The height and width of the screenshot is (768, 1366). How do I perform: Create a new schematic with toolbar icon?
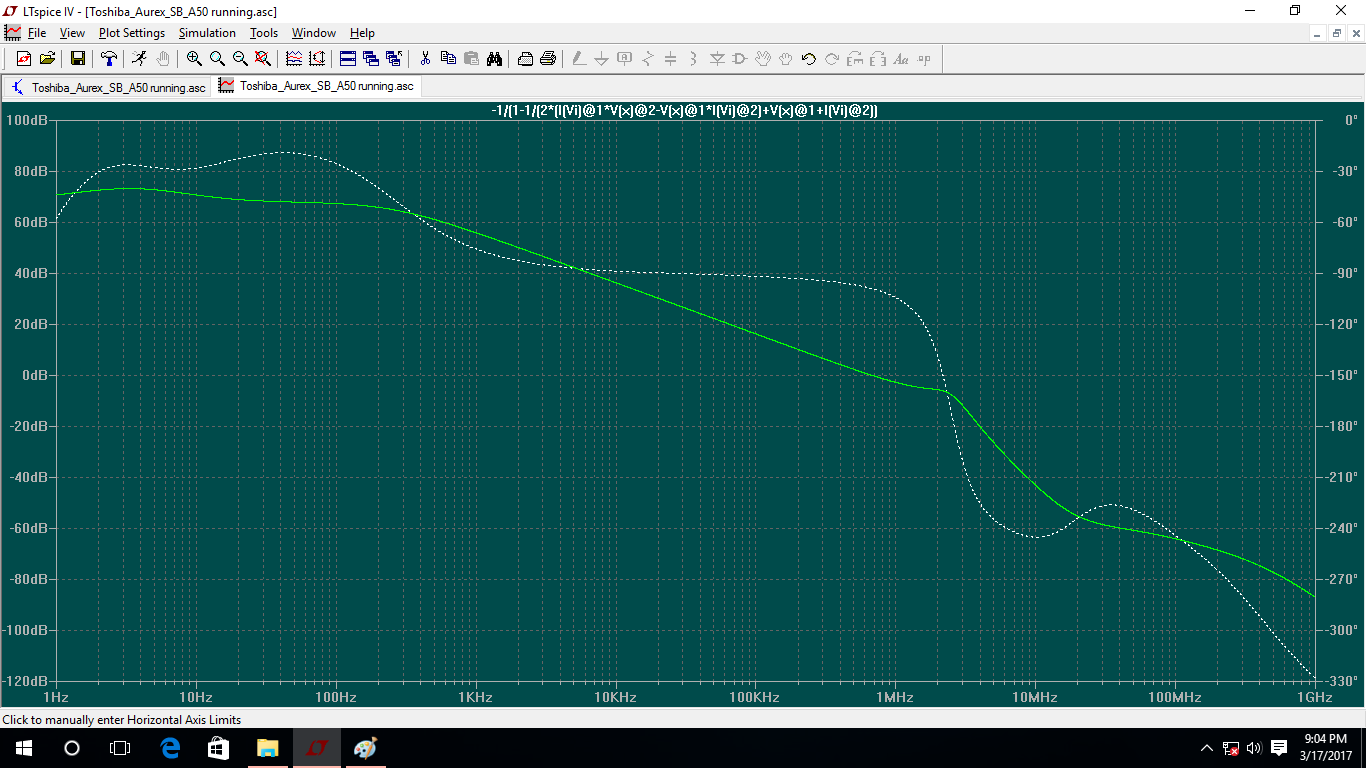24,59
